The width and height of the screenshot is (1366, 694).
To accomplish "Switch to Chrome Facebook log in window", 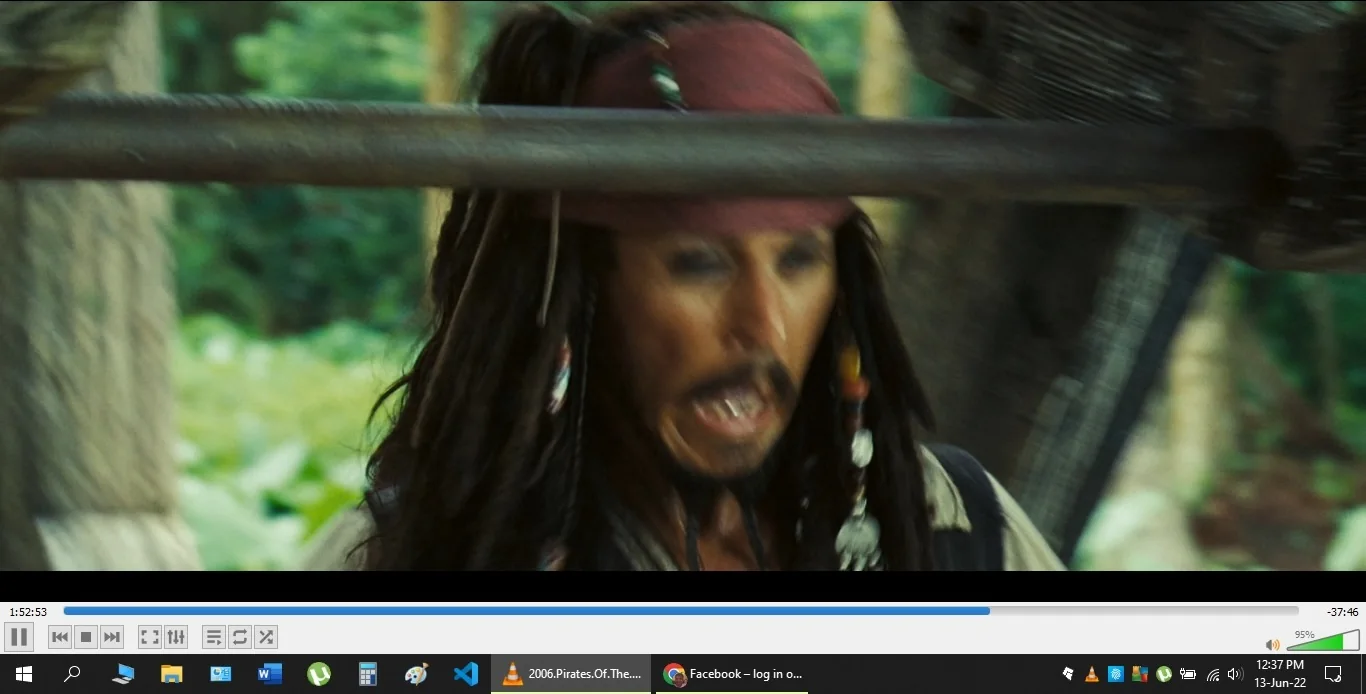I will [x=733, y=674].
